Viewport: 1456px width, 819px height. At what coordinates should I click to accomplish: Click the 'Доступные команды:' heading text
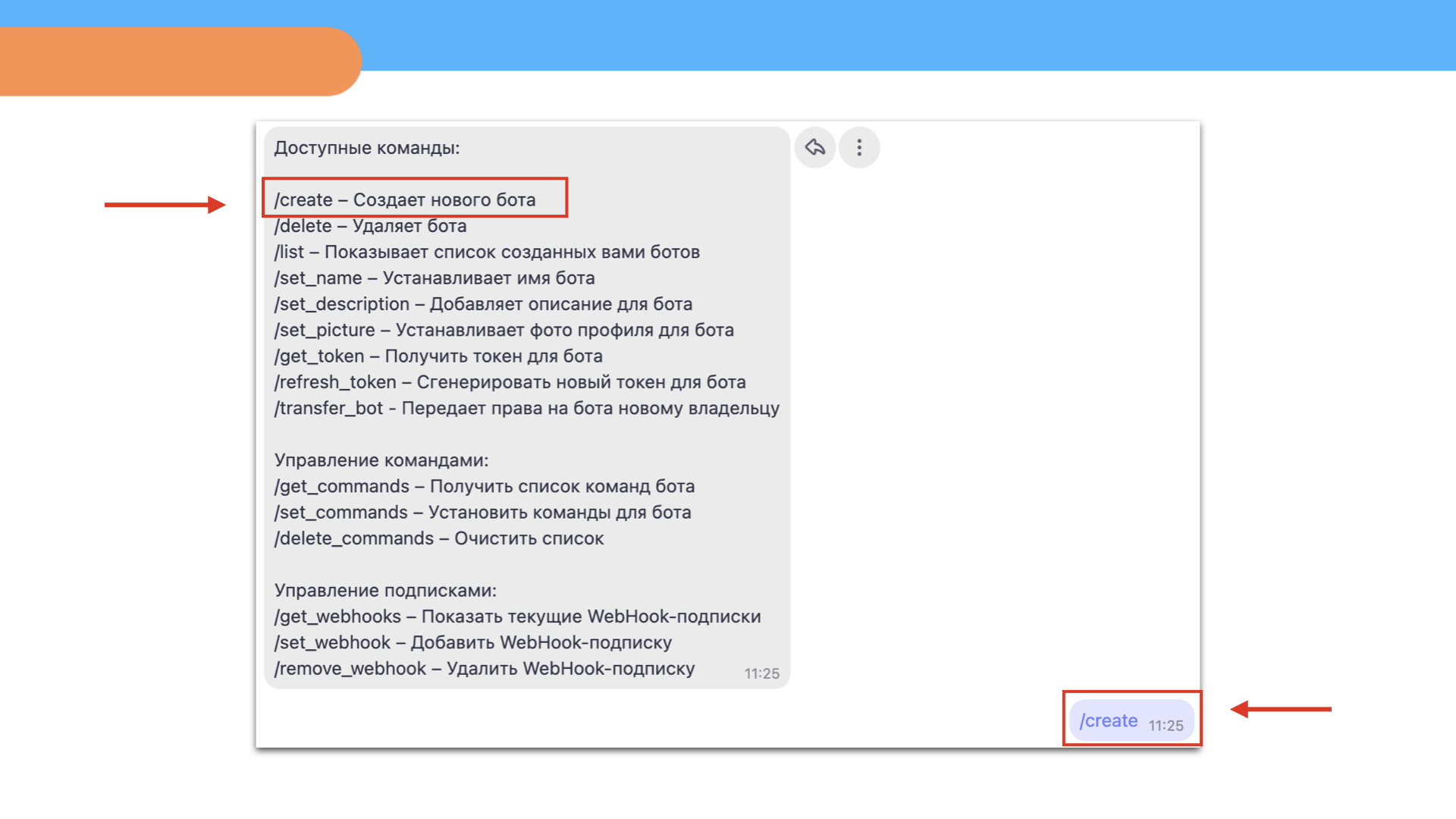click(x=367, y=148)
